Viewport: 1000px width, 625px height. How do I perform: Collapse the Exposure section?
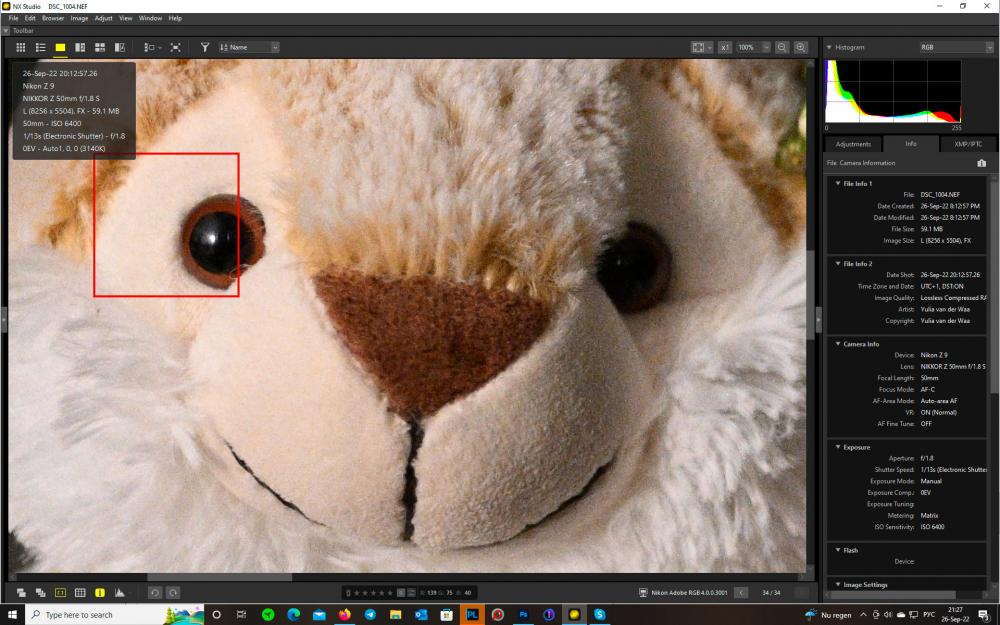838,447
